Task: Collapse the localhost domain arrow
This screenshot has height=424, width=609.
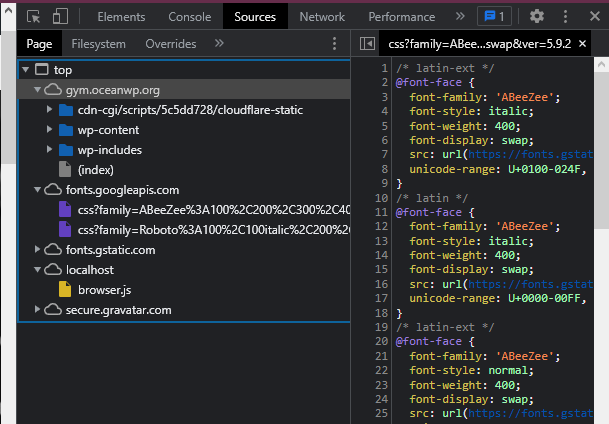Action: tap(37, 269)
